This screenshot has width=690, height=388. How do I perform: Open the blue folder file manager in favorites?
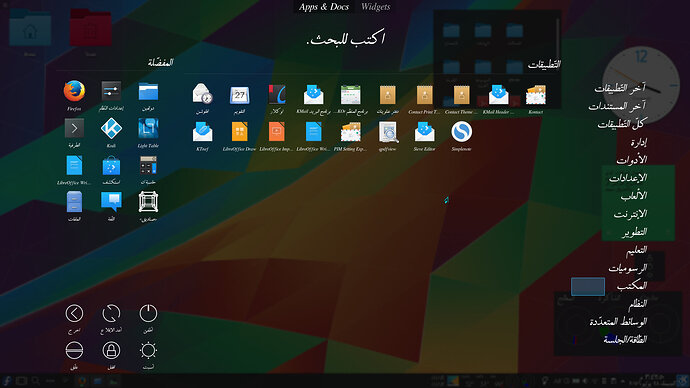pyautogui.click(x=148, y=91)
